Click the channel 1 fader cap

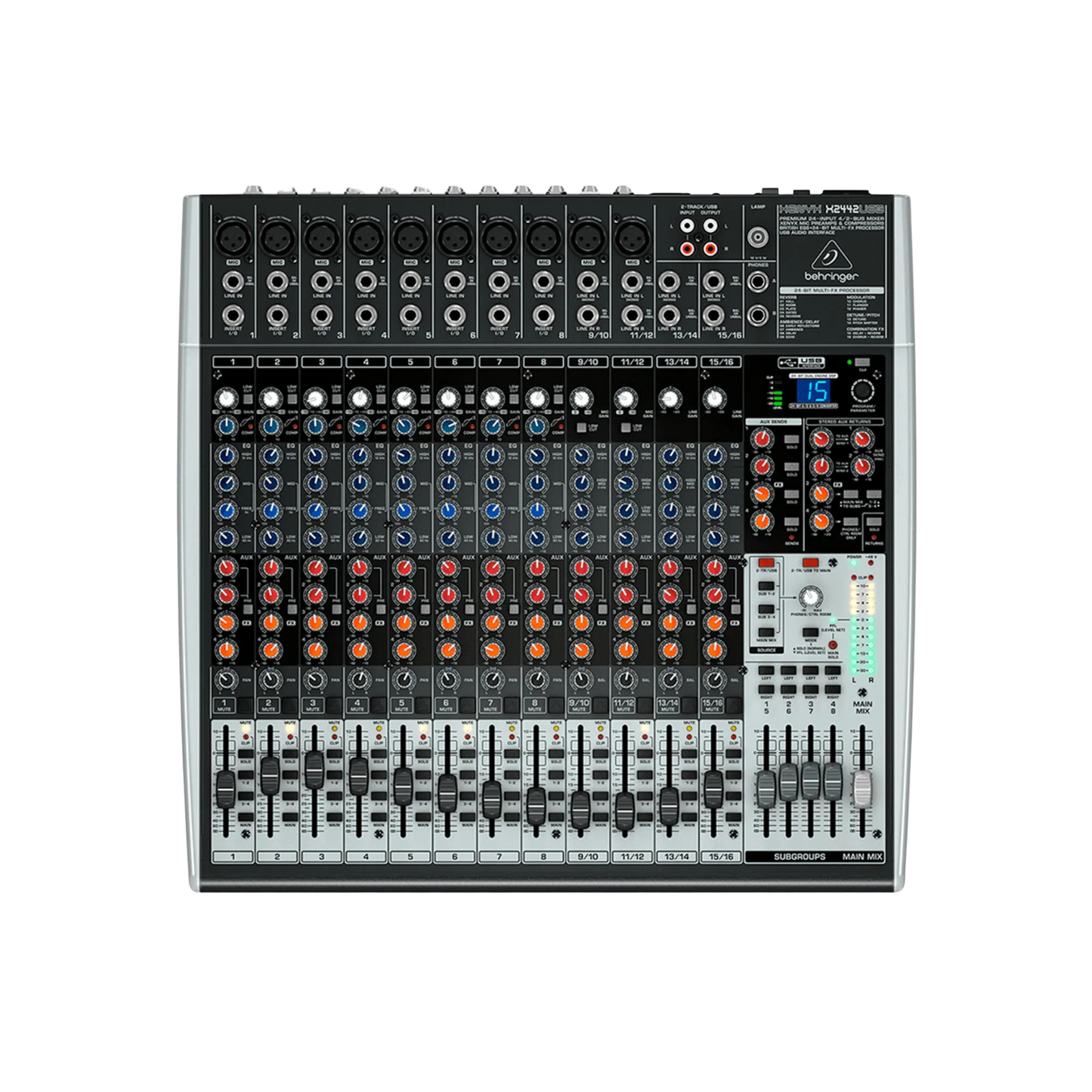click(225, 788)
